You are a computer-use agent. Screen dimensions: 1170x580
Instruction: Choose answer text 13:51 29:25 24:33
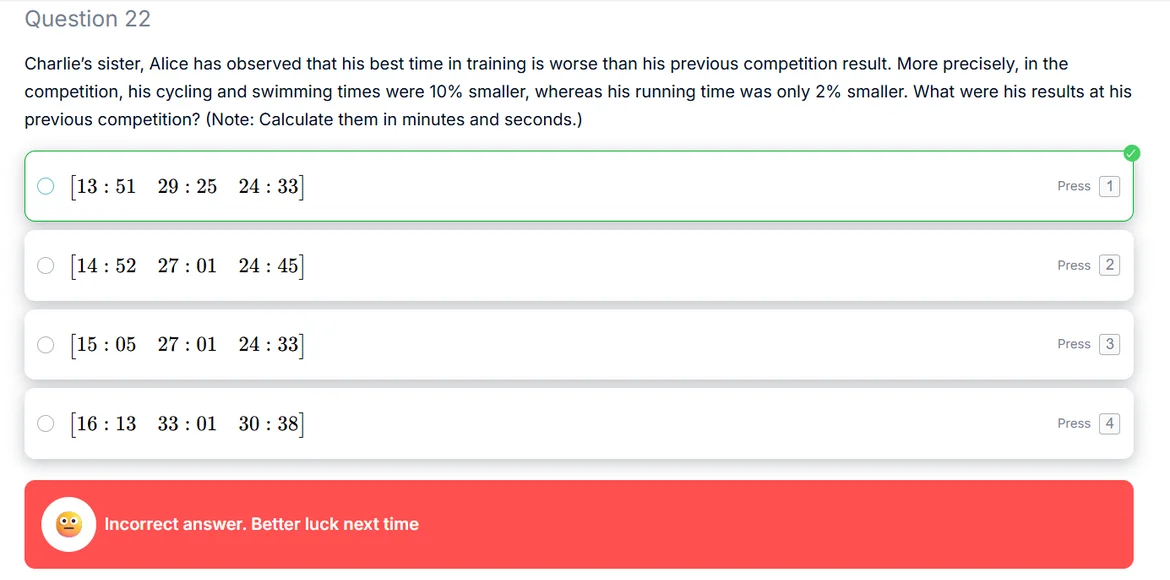[187, 186]
